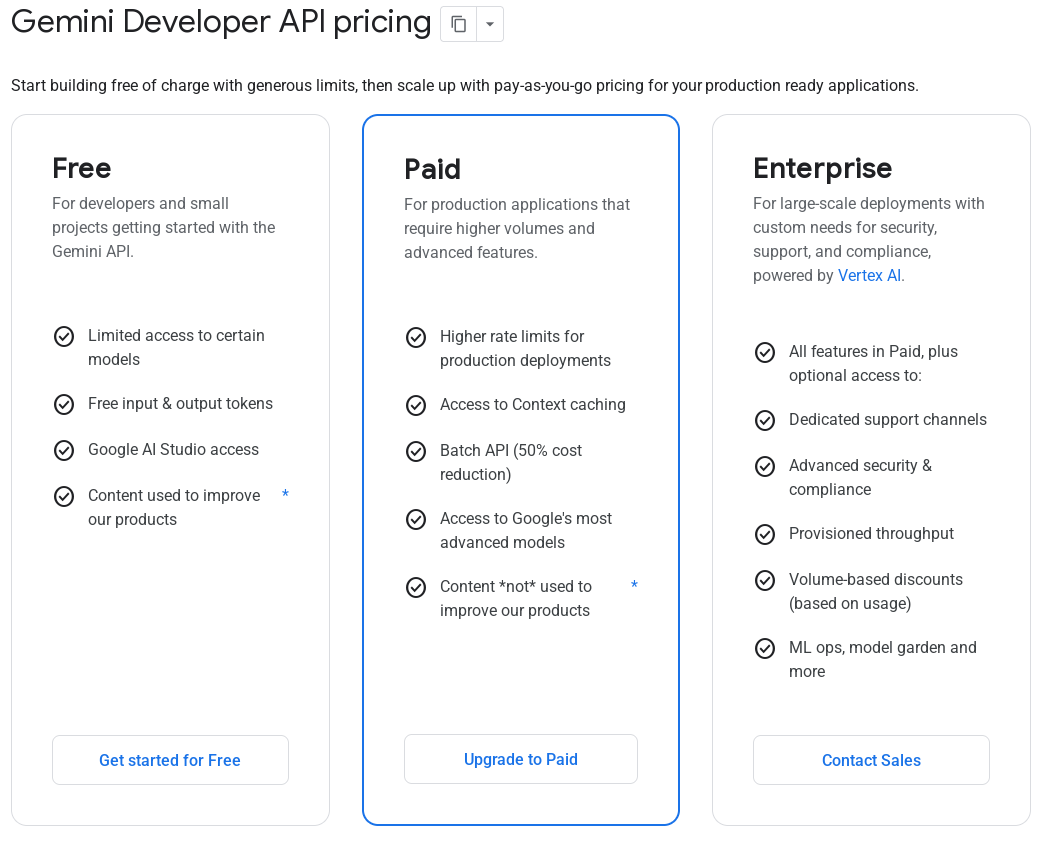1045x841 pixels.
Task: Click the text Batch API (50% cost reduction)
Action: [511, 462]
